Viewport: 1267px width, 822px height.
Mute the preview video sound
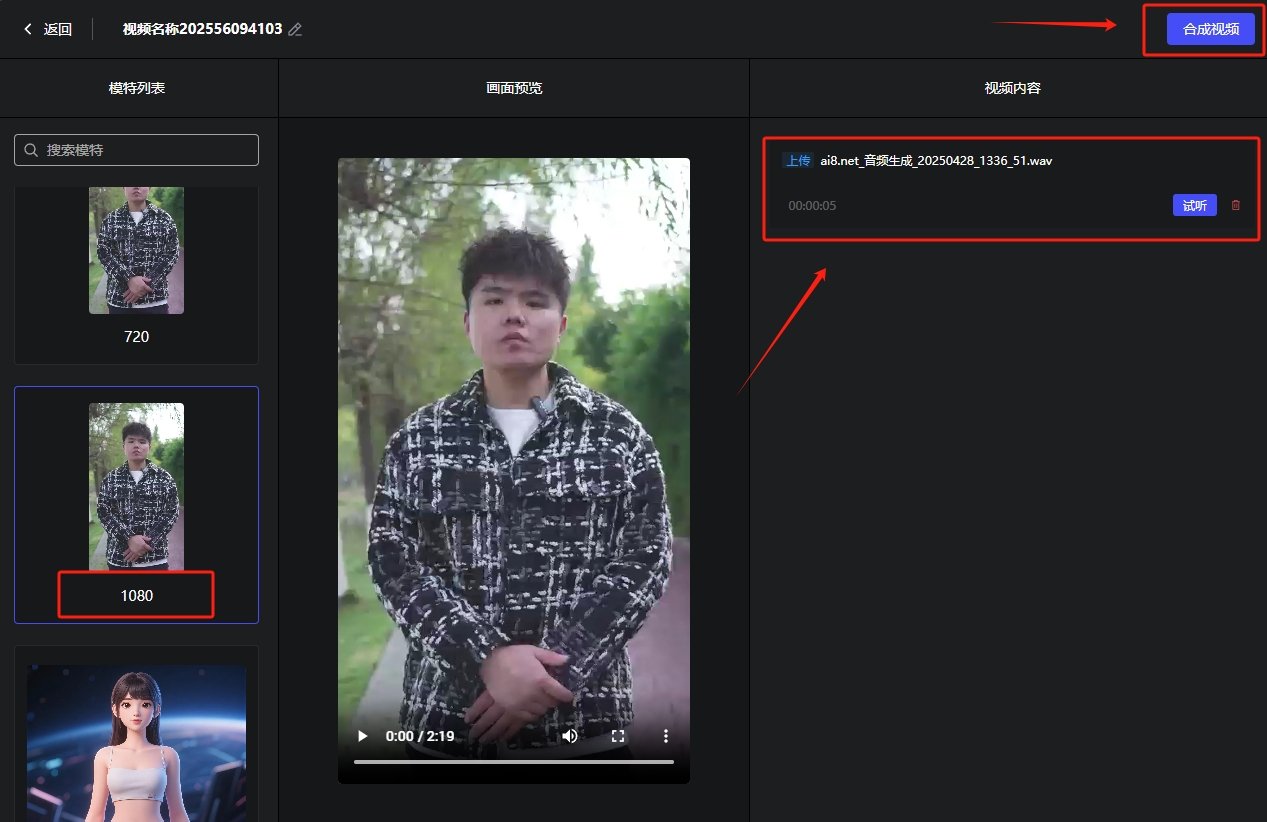(569, 736)
